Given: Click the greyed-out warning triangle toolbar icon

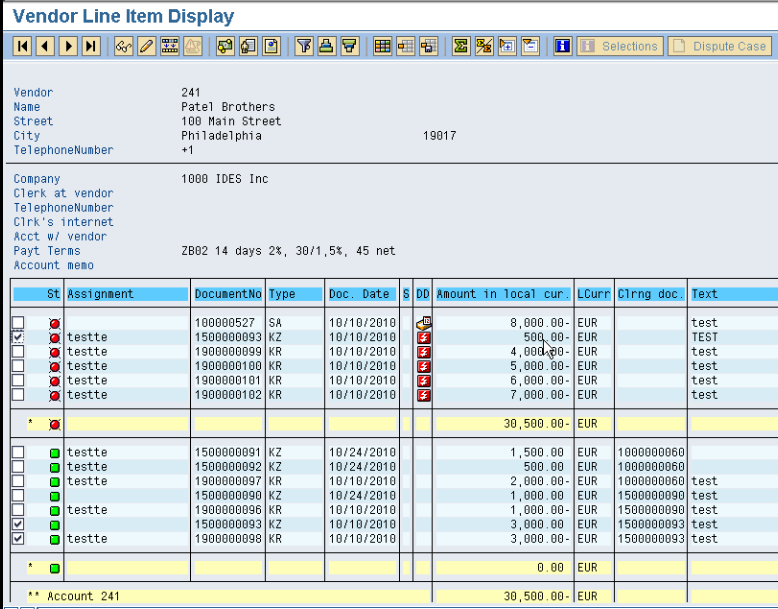Looking at the screenshot, I should click(193, 46).
